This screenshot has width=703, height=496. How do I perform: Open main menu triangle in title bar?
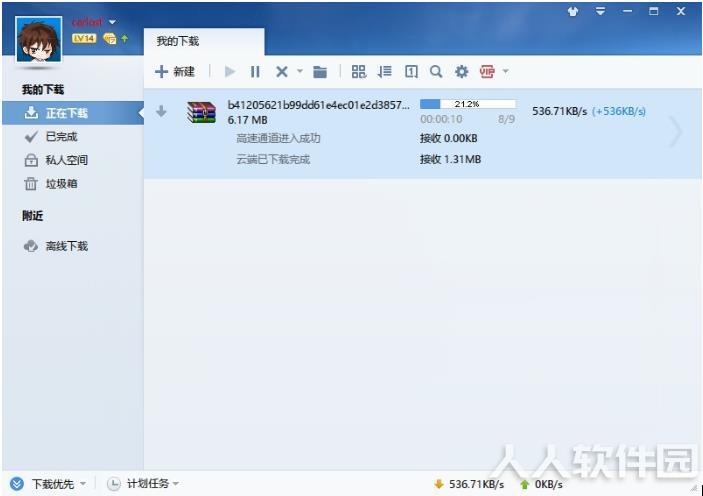(x=600, y=11)
